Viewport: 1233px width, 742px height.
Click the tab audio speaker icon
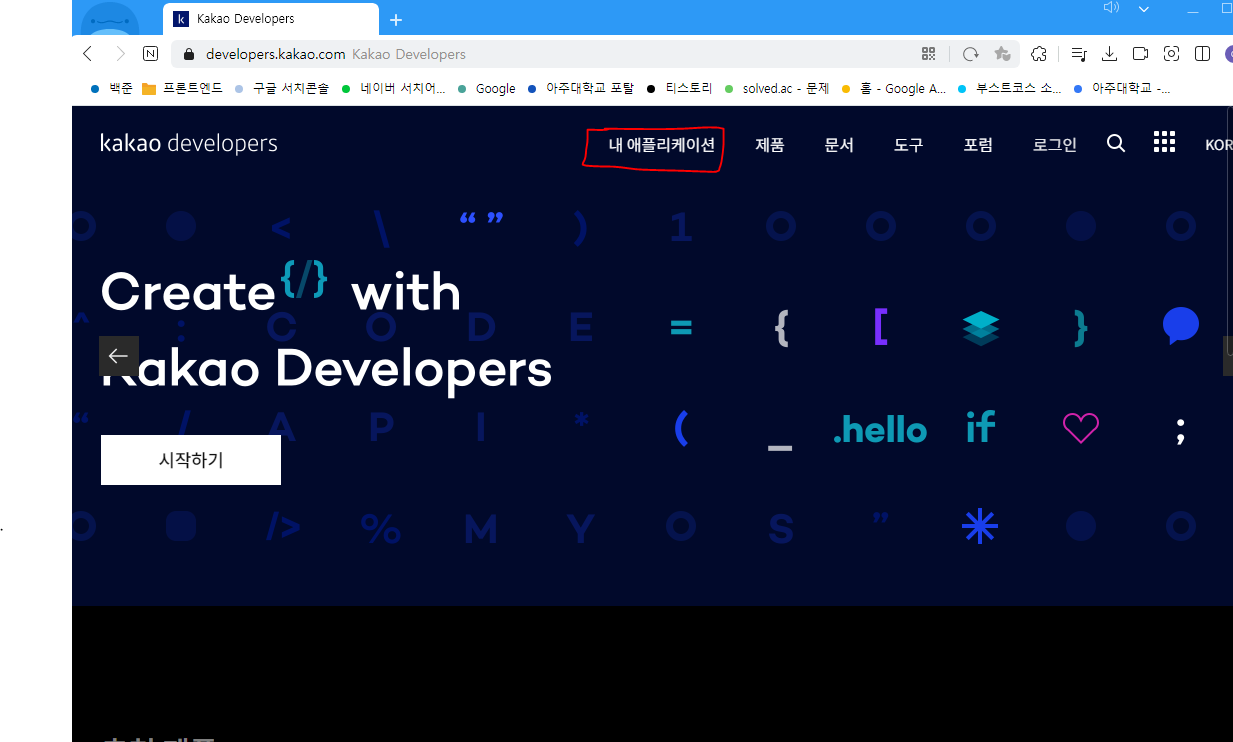(x=1110, y=8)
